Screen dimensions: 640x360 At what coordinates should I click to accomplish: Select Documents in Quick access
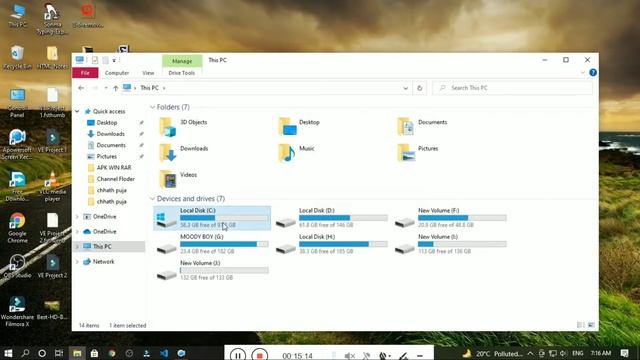point(111,145)
